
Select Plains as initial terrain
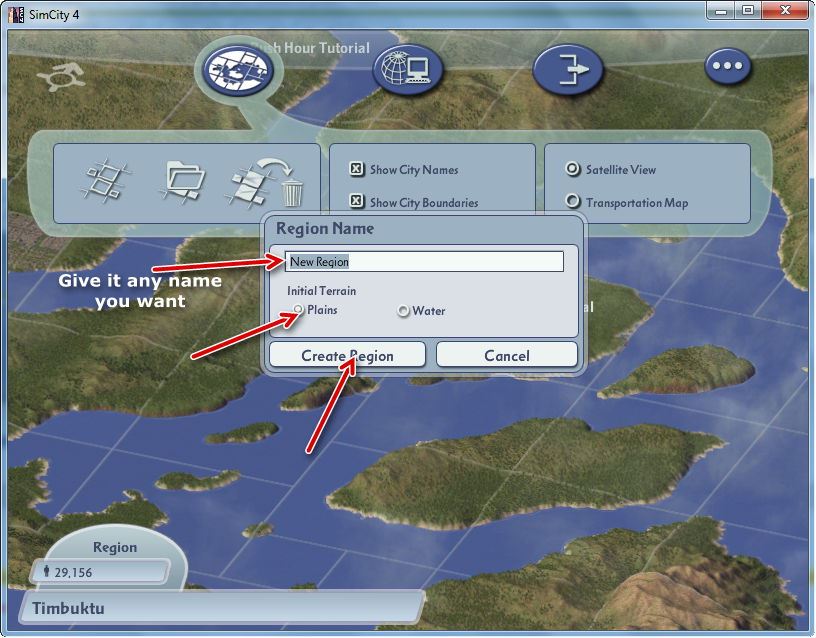[x=298, y=310]
